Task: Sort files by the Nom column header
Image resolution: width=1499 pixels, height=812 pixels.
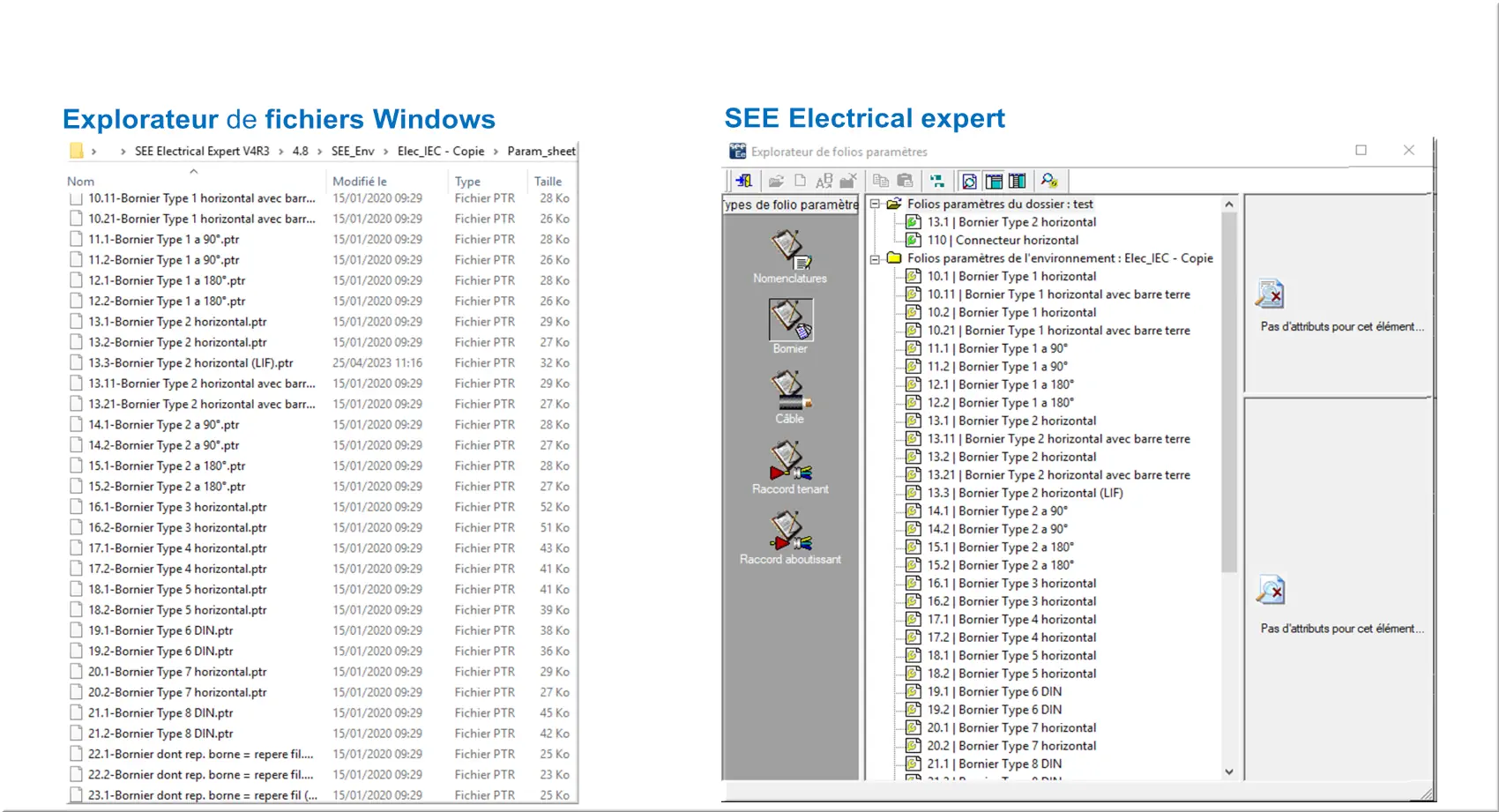Action: pyautogui.click(x=80, y=182)
